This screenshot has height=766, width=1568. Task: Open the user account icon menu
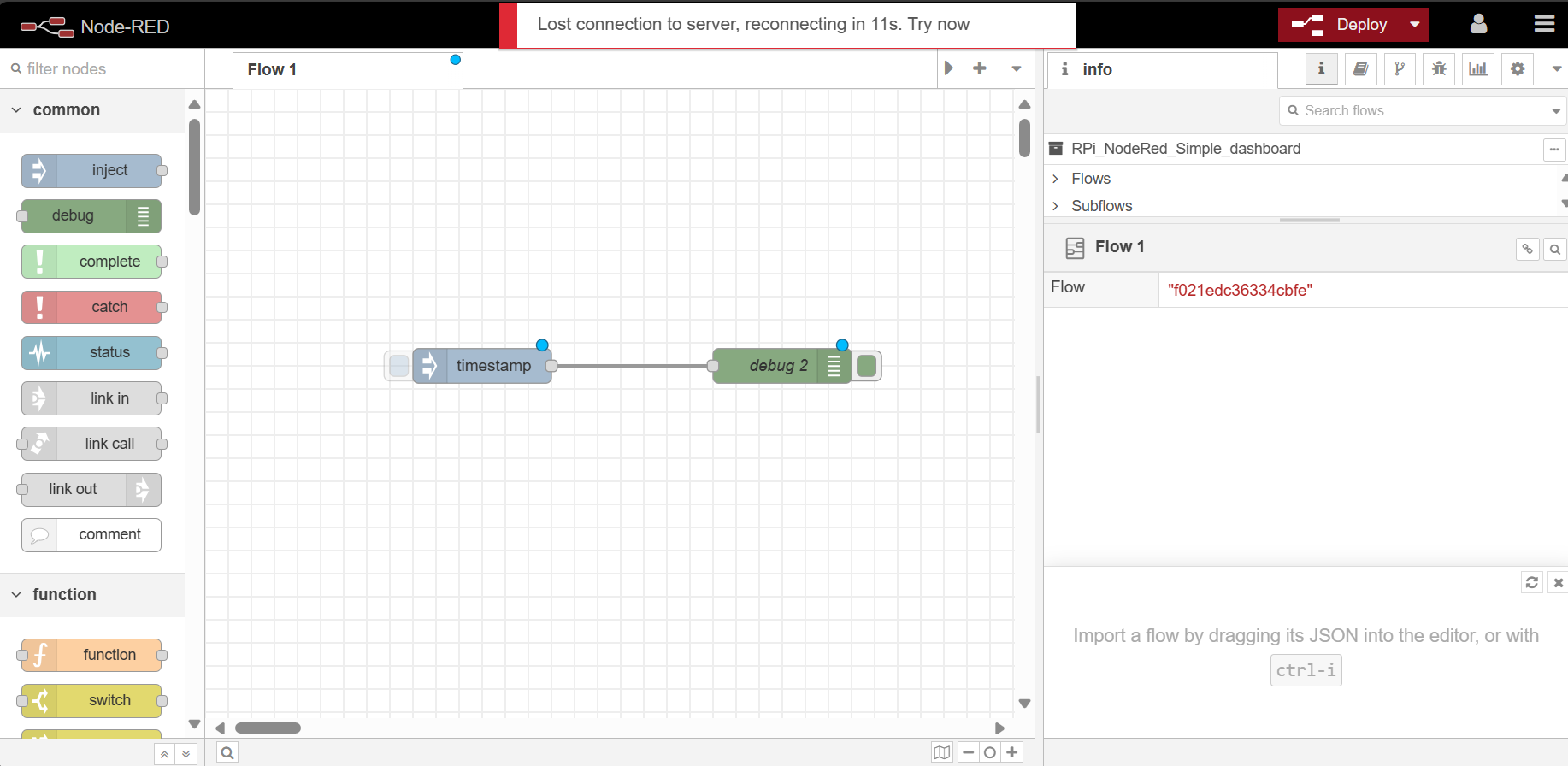tap(1478, 24)
